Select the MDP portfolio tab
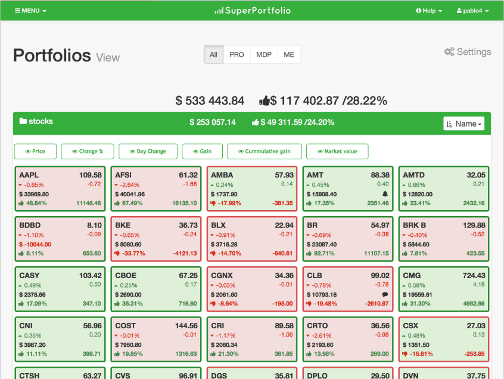This screenshot has width=504, height=379. point(264,54)
